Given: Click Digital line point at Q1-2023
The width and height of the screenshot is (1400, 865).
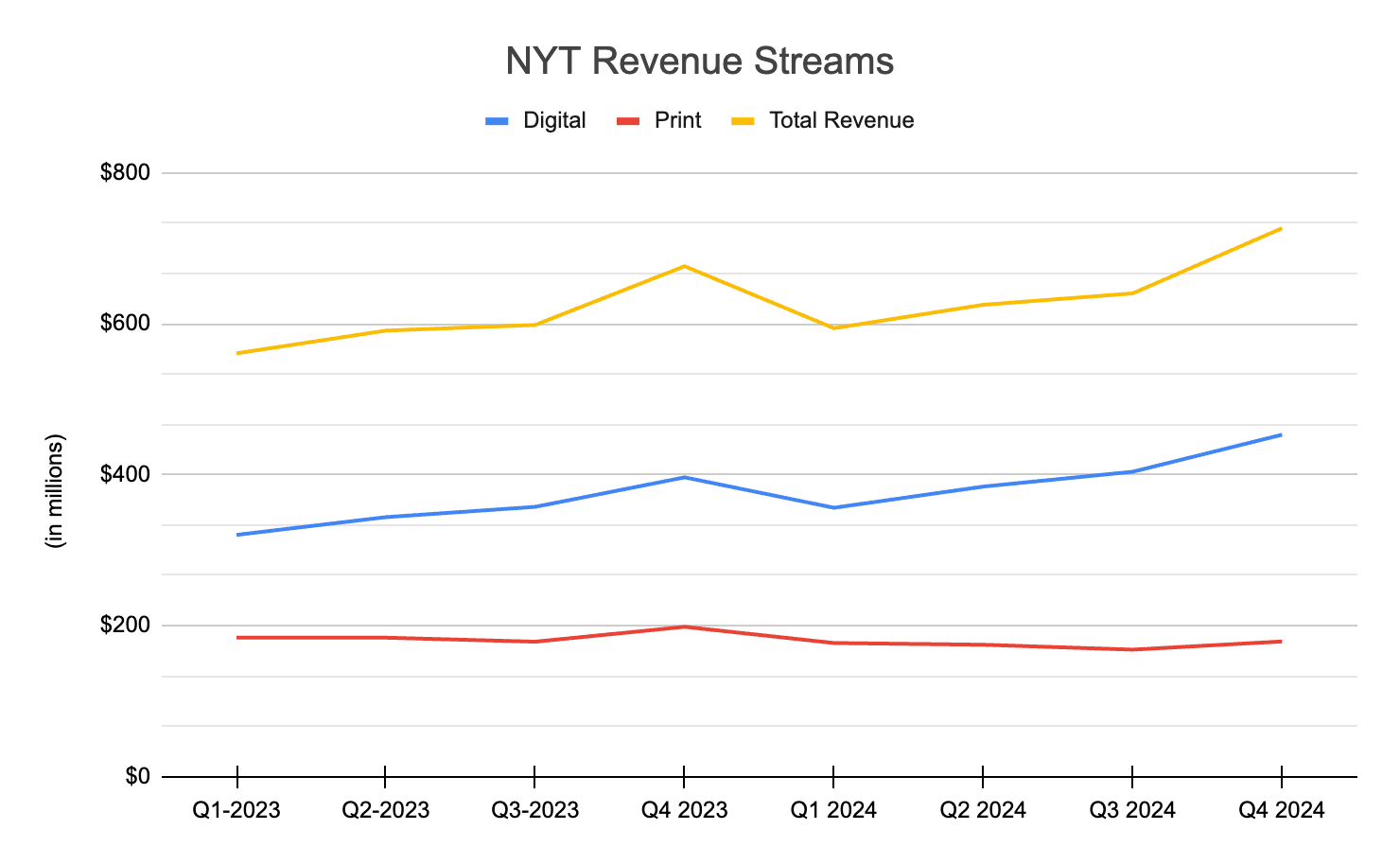Looking at the screenshot, I should click(236, 535).
